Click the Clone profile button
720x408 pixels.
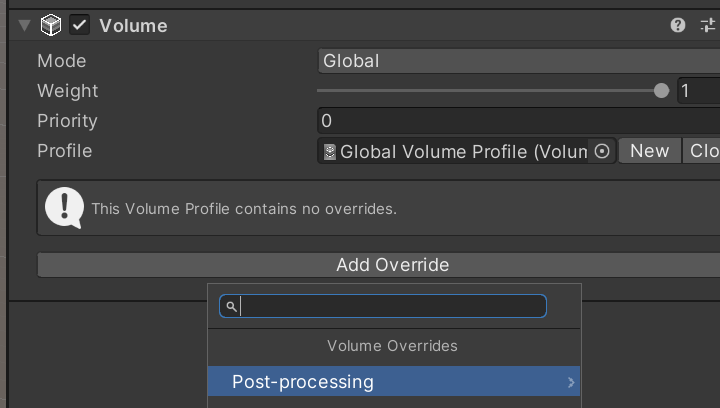tap(701, 151)
